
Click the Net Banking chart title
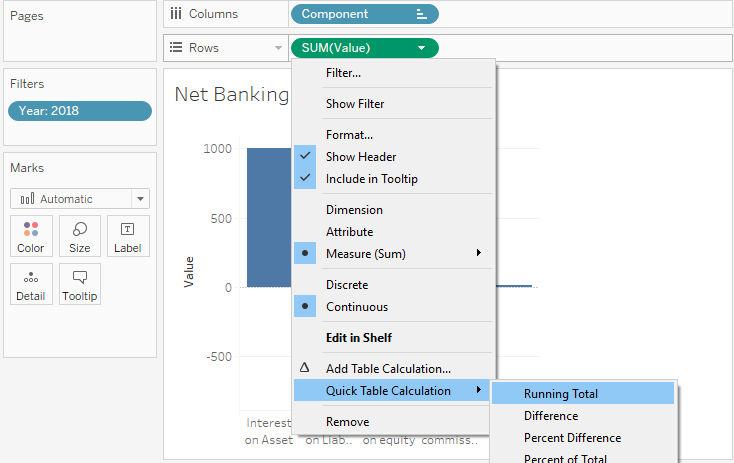coord(232,95)
